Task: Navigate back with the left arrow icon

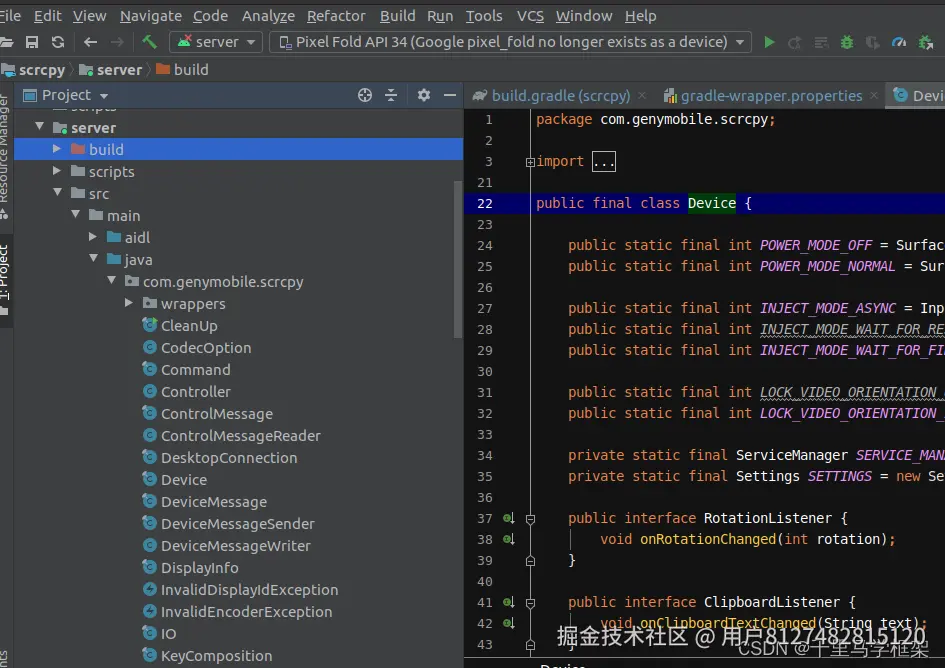Action: (x=90, y=42)
